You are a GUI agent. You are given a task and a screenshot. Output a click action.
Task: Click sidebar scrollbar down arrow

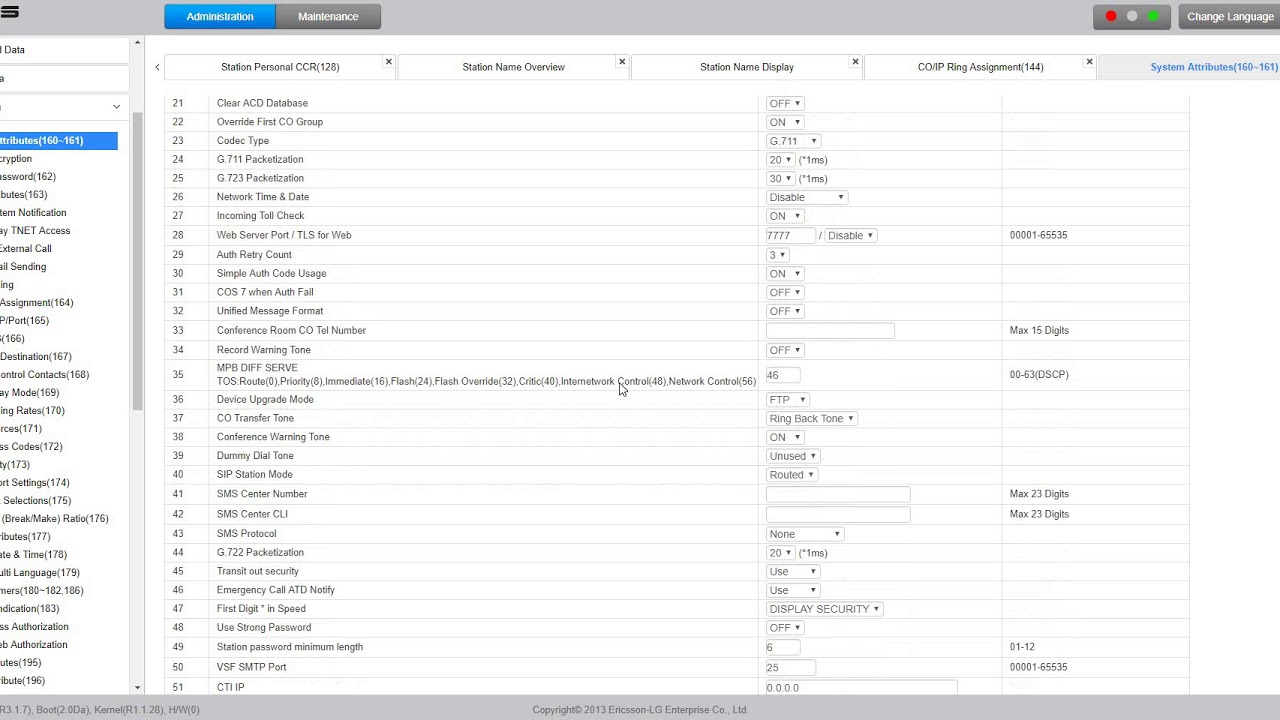click(x=137, y=688)
